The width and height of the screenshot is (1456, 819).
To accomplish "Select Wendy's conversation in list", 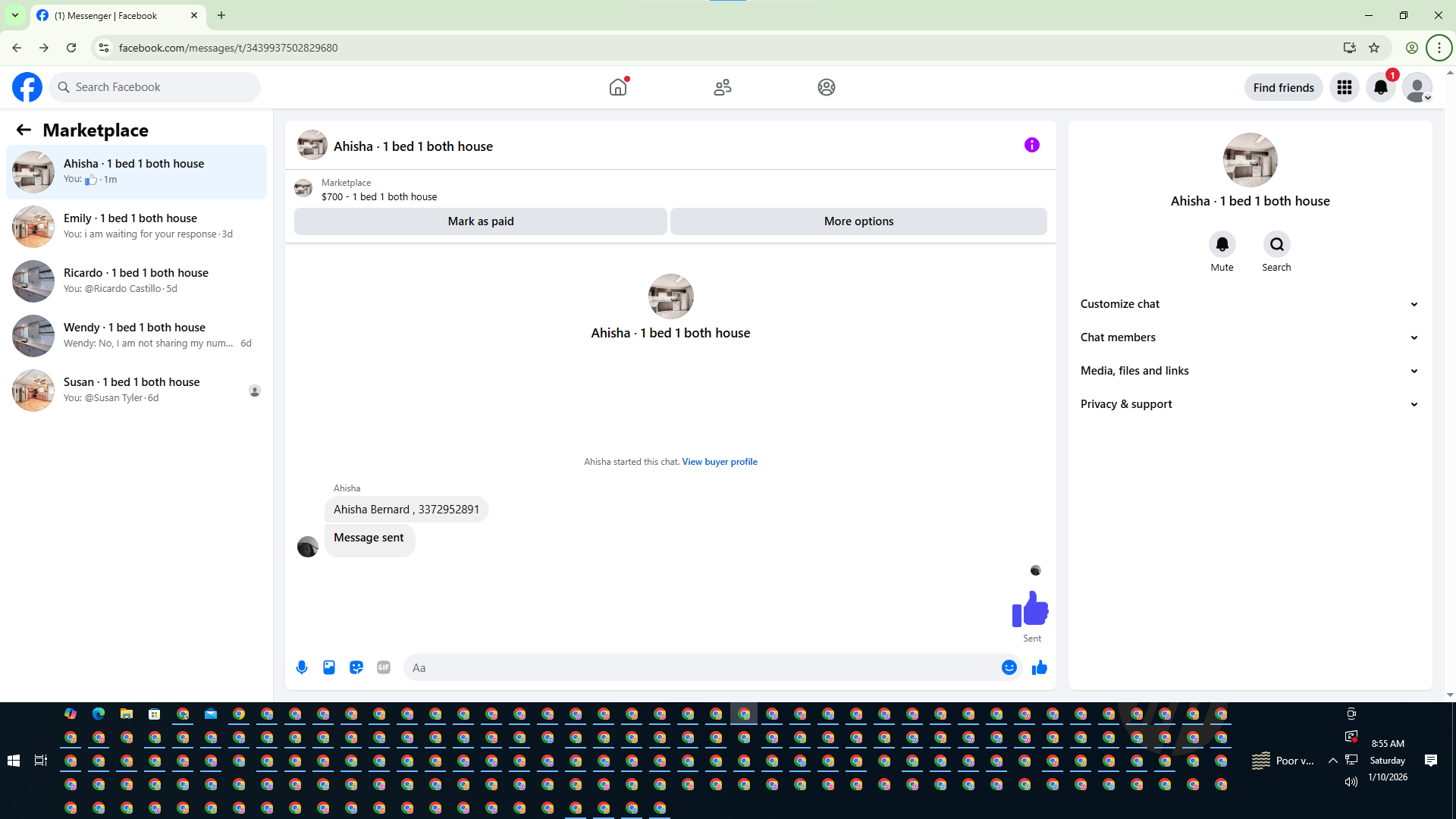I will click(136, 335).
